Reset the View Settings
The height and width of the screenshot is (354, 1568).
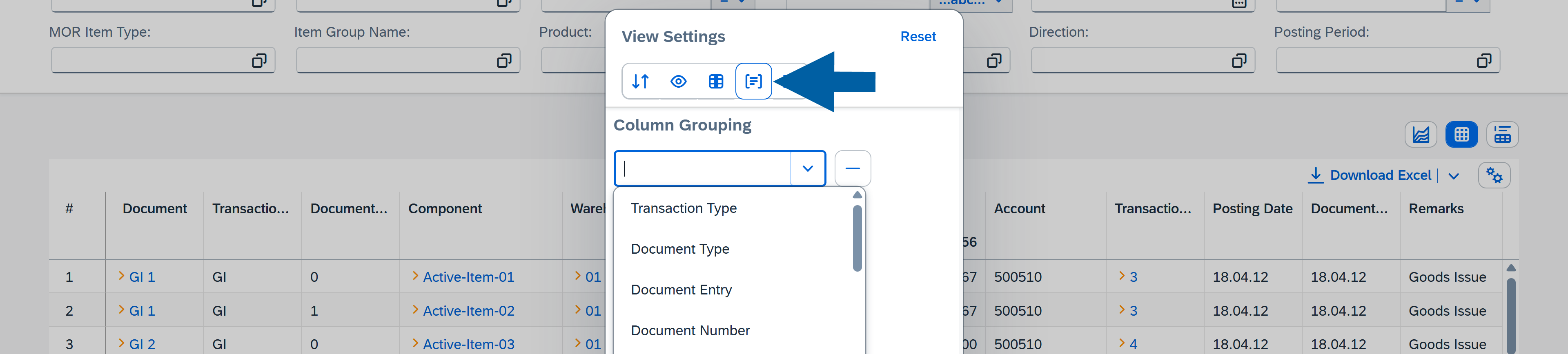click(x=918, y=36)
